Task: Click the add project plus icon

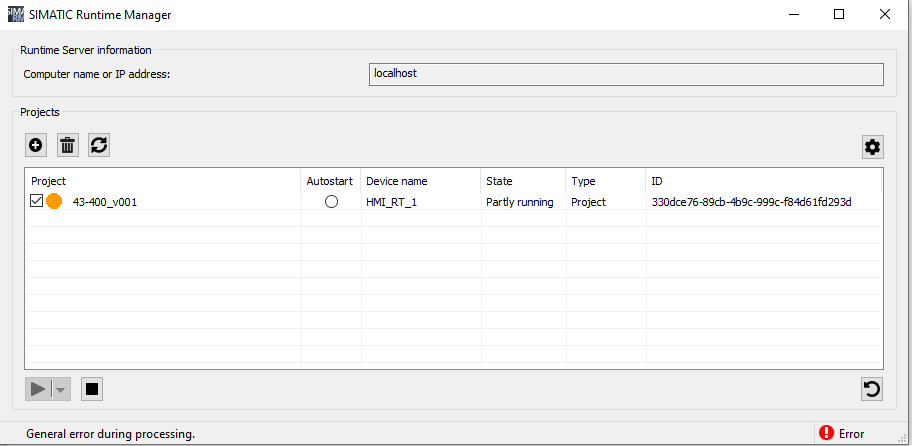Action: (x=36, y=145)
